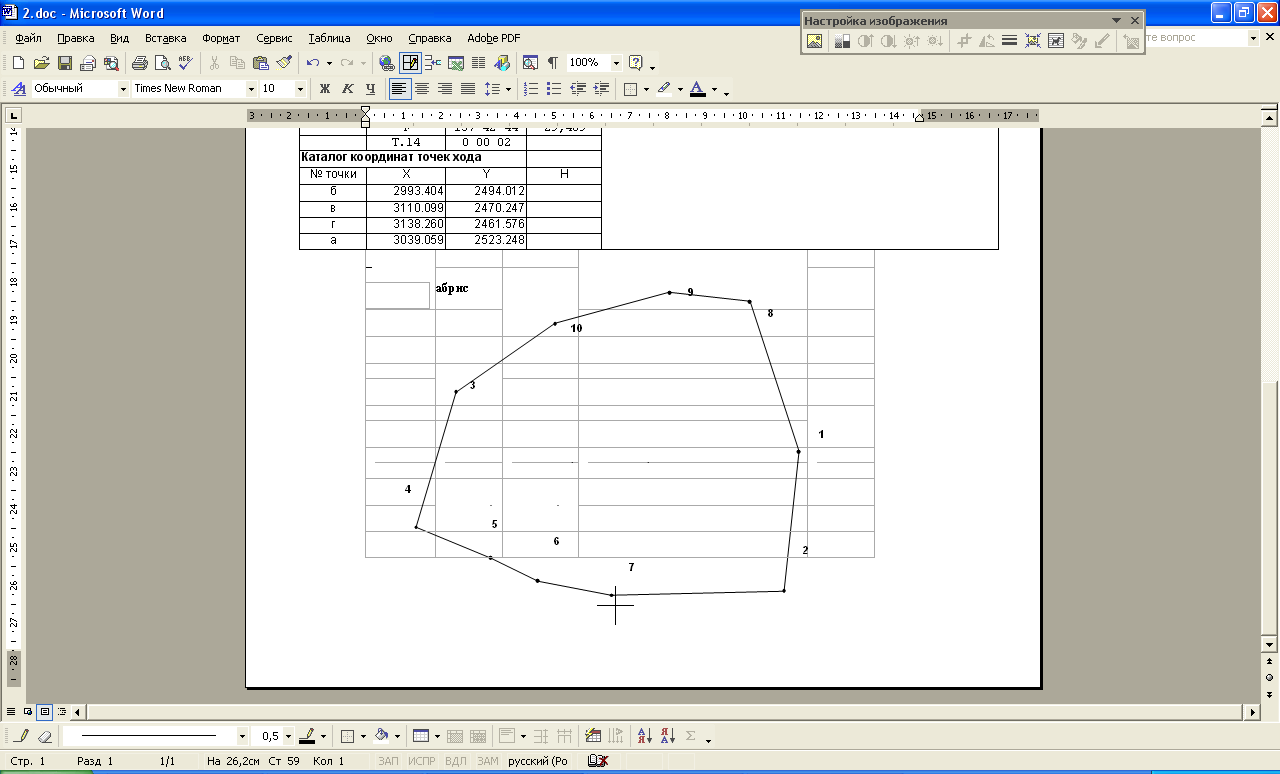Justify the paragraph text
1280x774 pixels.
(468, 89)
